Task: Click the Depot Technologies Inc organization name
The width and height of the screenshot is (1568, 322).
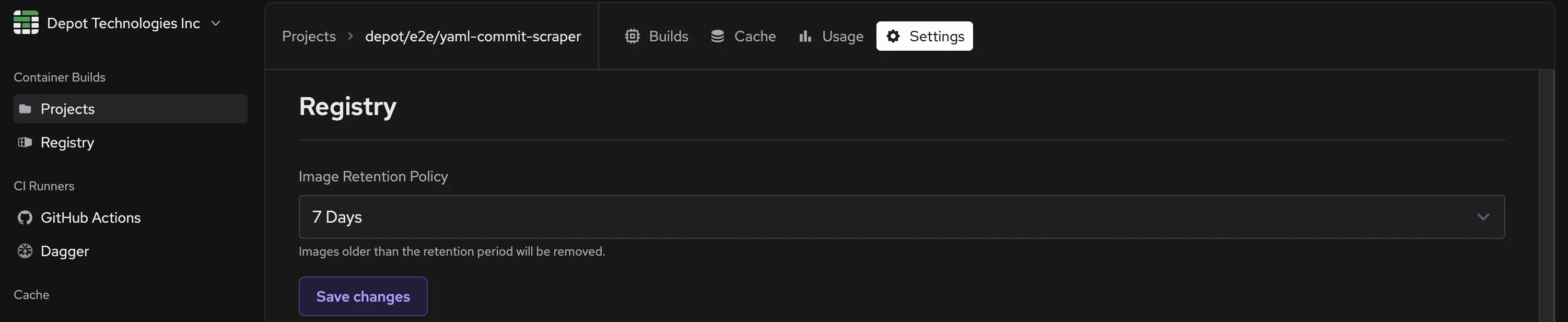Action: [123, 23]
